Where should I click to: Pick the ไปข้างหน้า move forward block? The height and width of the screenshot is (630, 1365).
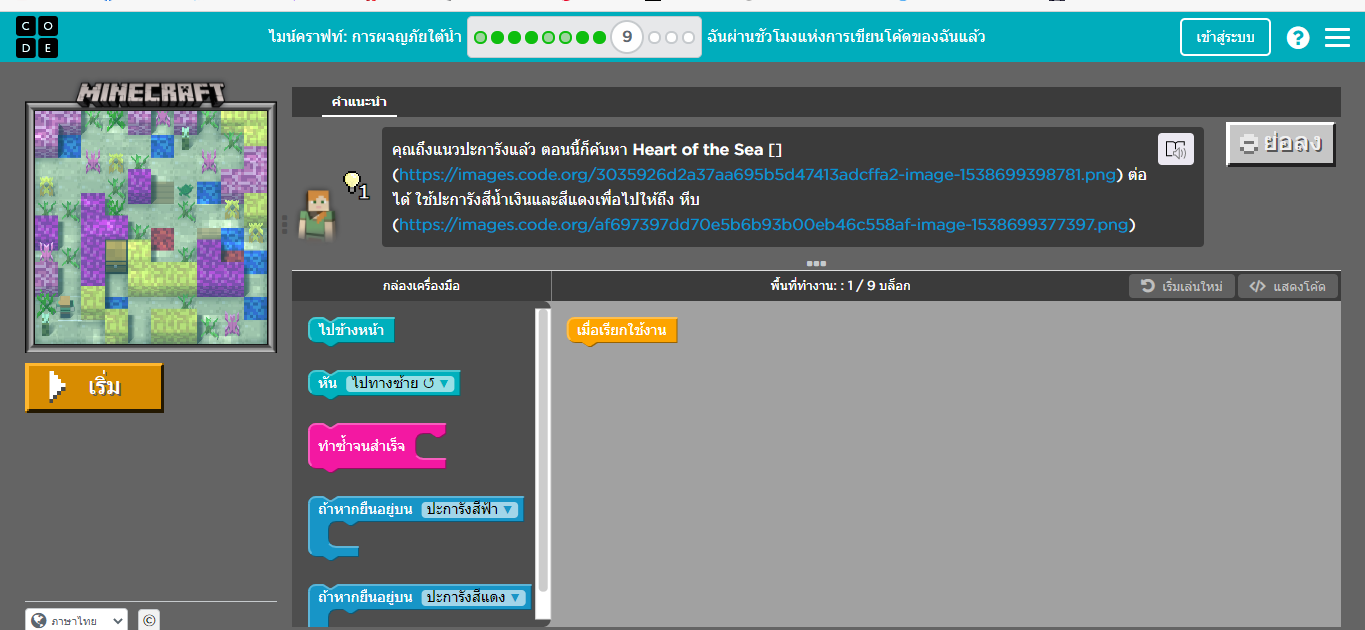[351, 331]
